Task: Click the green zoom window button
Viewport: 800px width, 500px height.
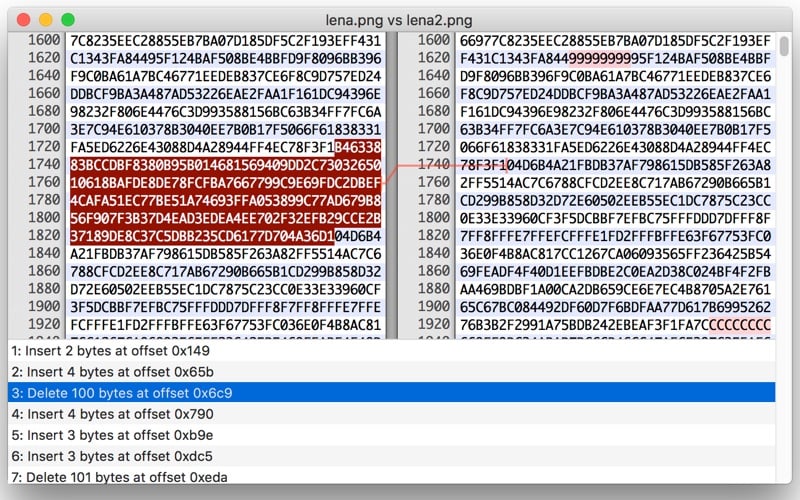Action: click(x=68, y=20)
